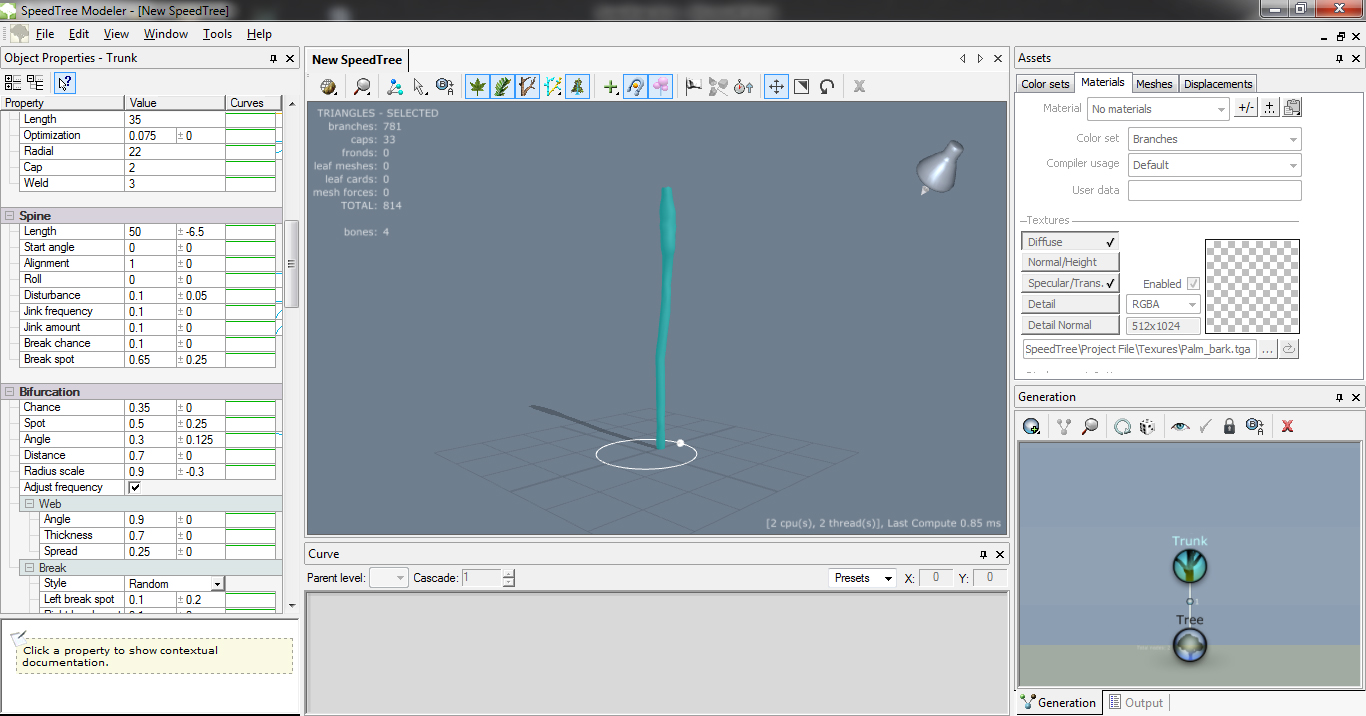Switch to the Color sets tab

[x=1046, y=84]
